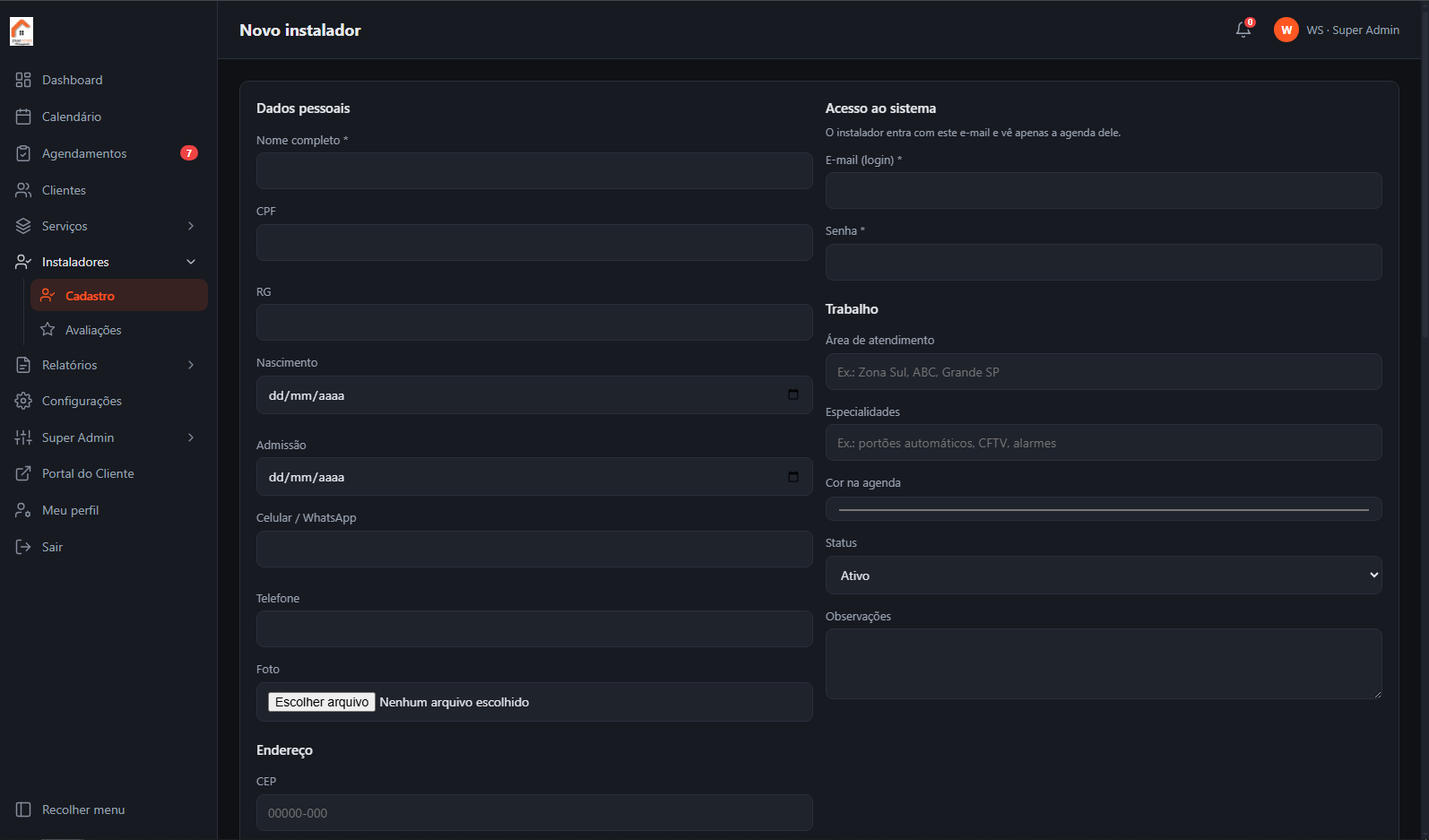
Task: Click the Clientes people icon
Action: tap(23, 190)
